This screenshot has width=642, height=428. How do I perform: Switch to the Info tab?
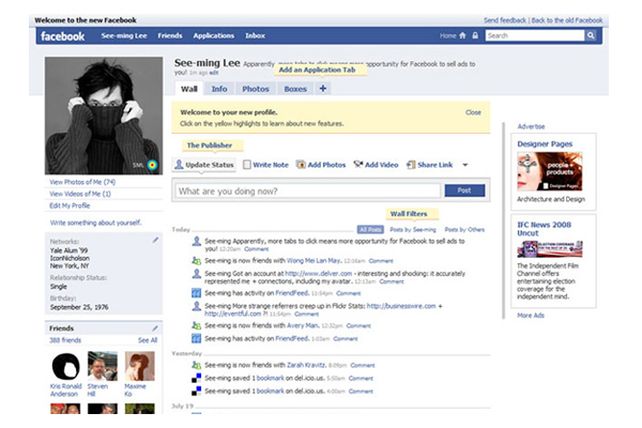click(x=219, y=89)
